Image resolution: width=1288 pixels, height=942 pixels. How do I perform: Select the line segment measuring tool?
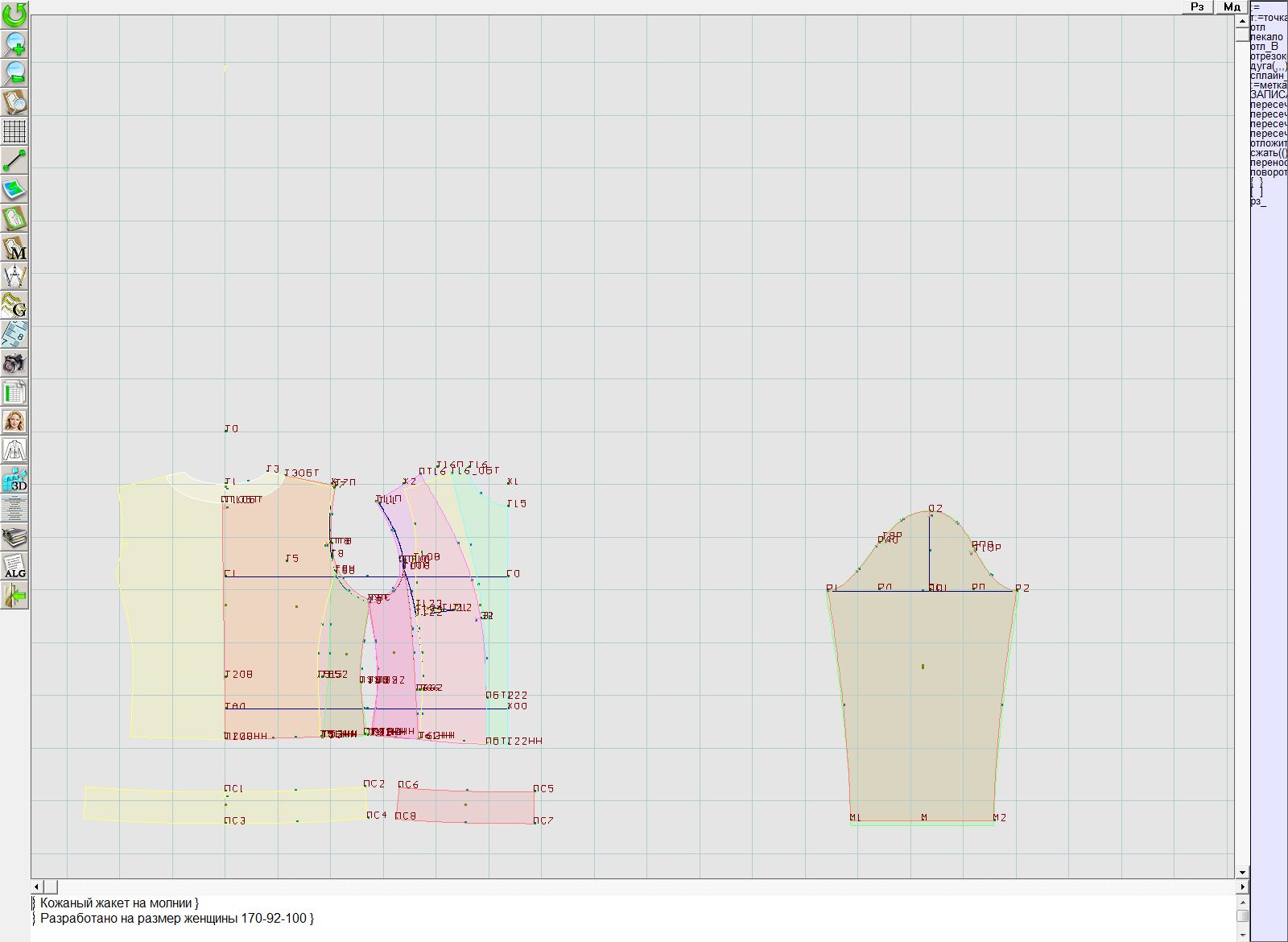(x=14, y=160)
